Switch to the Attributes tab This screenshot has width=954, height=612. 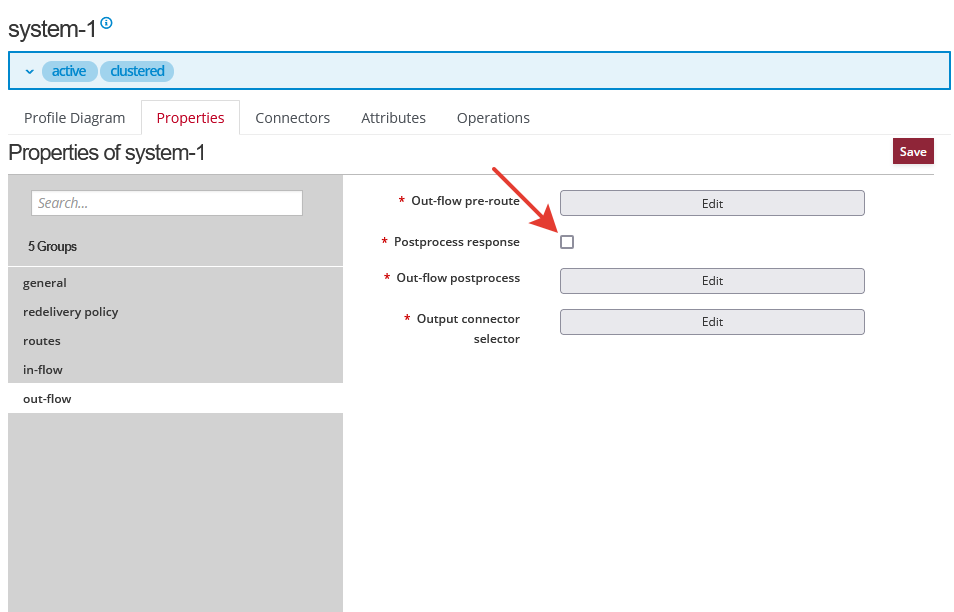point(393,117)
